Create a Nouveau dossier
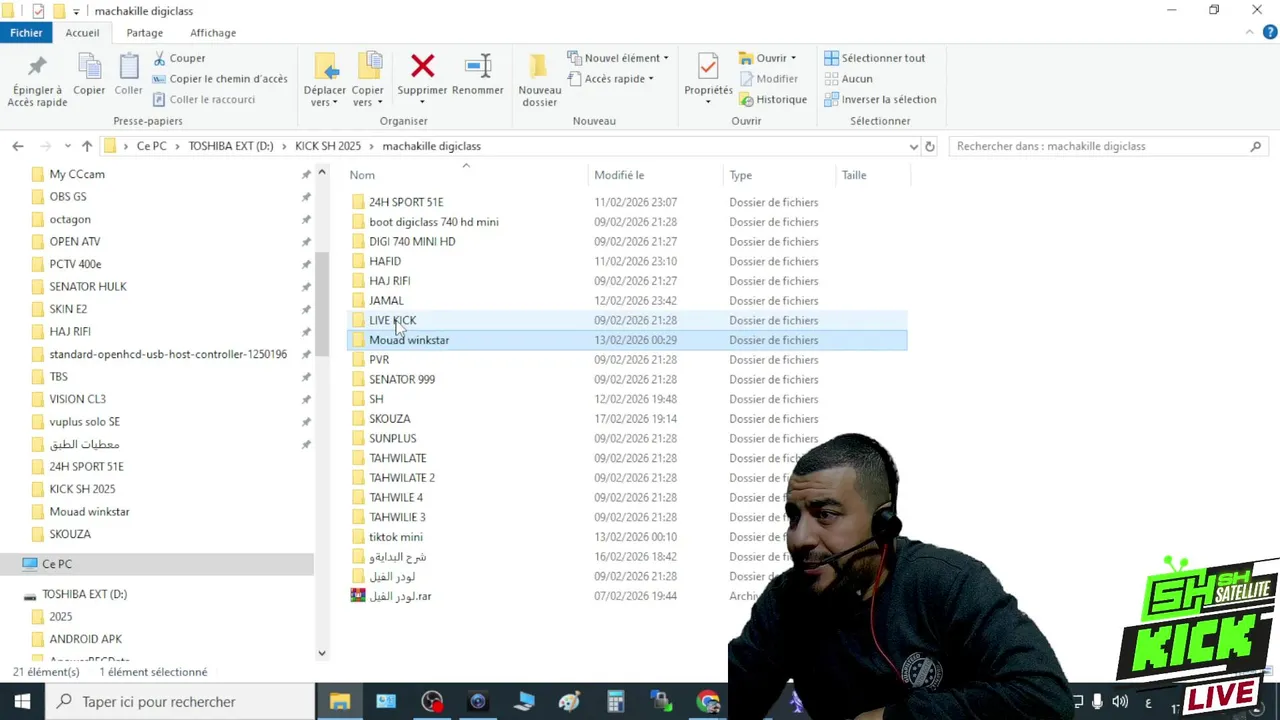Viewport: 1280px width, 720px height. point(540,80)
